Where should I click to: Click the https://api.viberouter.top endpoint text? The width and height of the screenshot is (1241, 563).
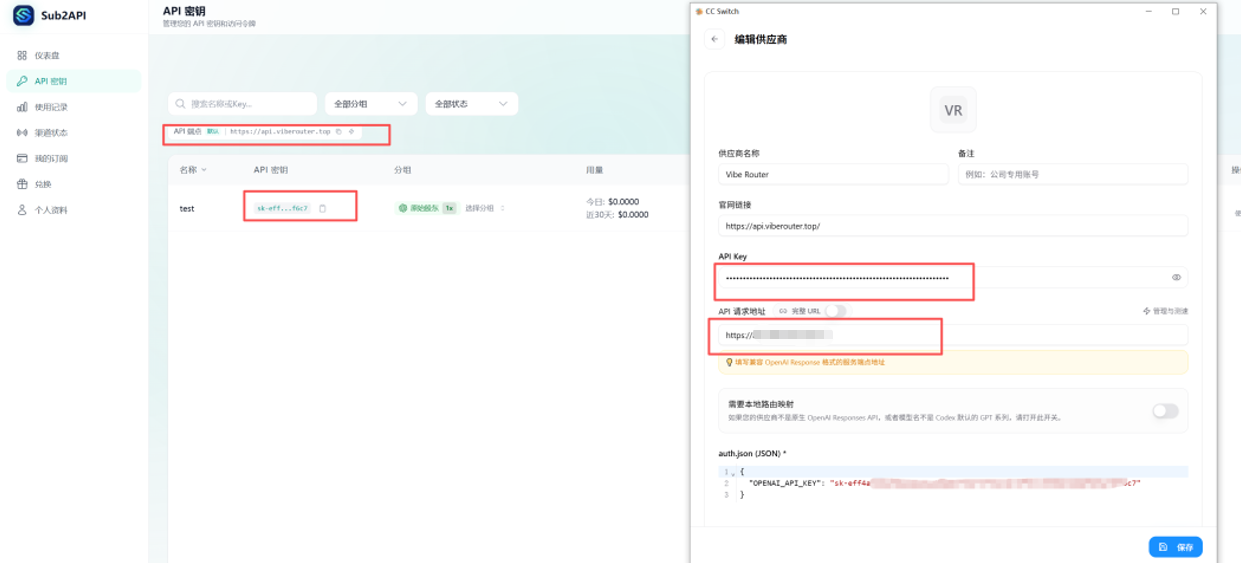(280, 131)
